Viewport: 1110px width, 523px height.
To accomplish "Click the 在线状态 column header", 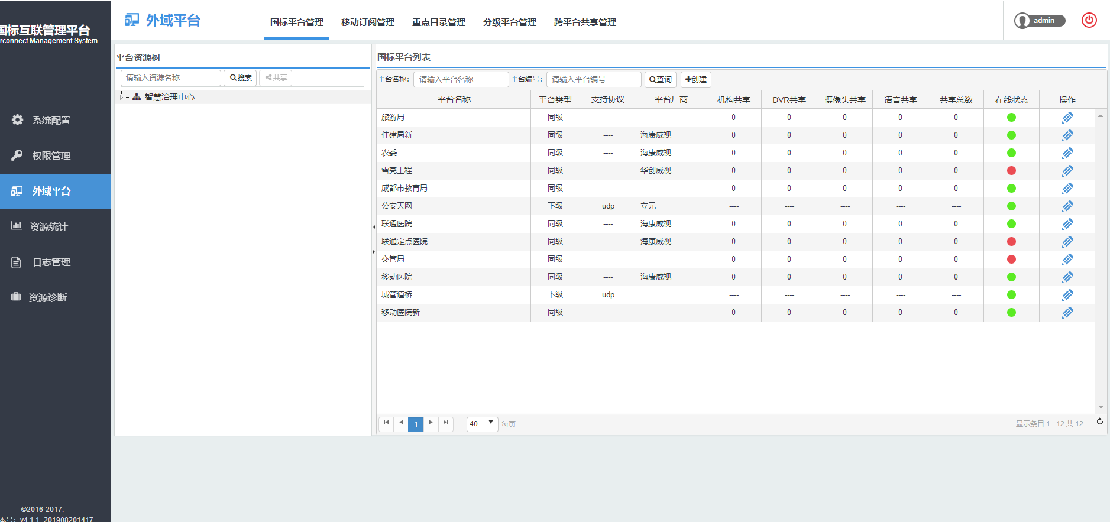I will (1011, 100).
